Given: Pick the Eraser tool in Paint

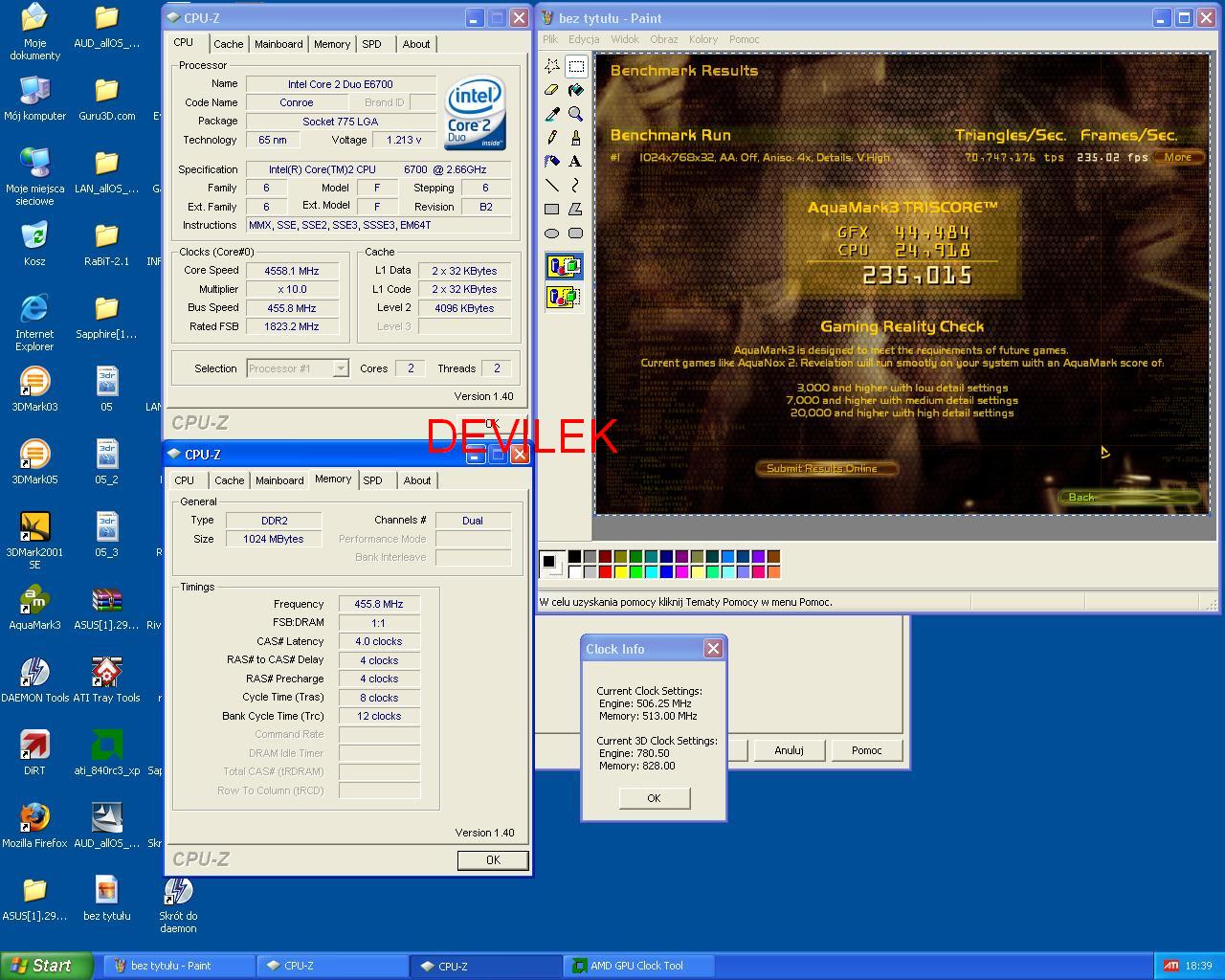Looking at the screenshot, I should click(x=552, y=90).
